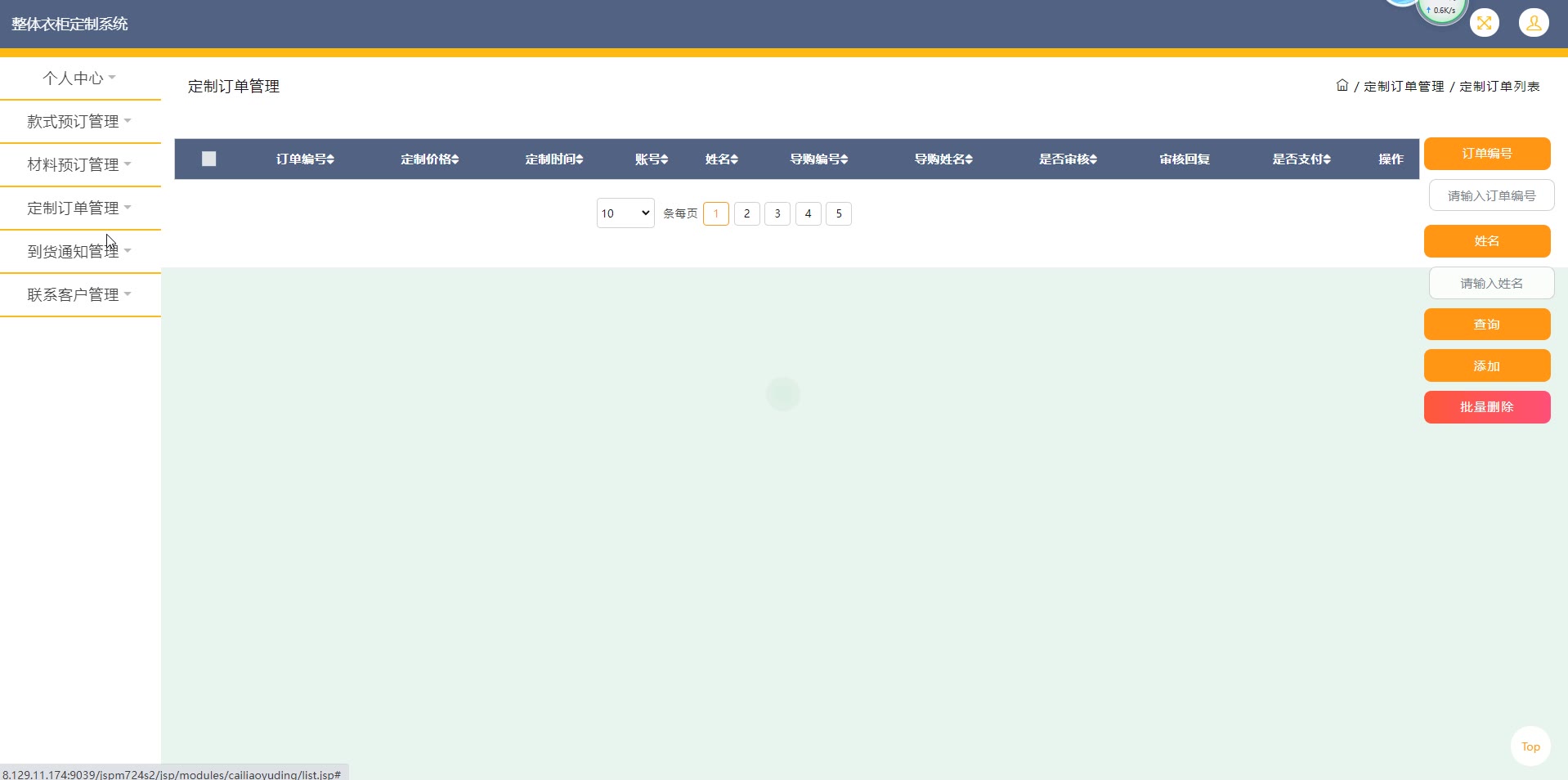
Task: Sort by 是否审核 column header
Action: point(1068,159)
